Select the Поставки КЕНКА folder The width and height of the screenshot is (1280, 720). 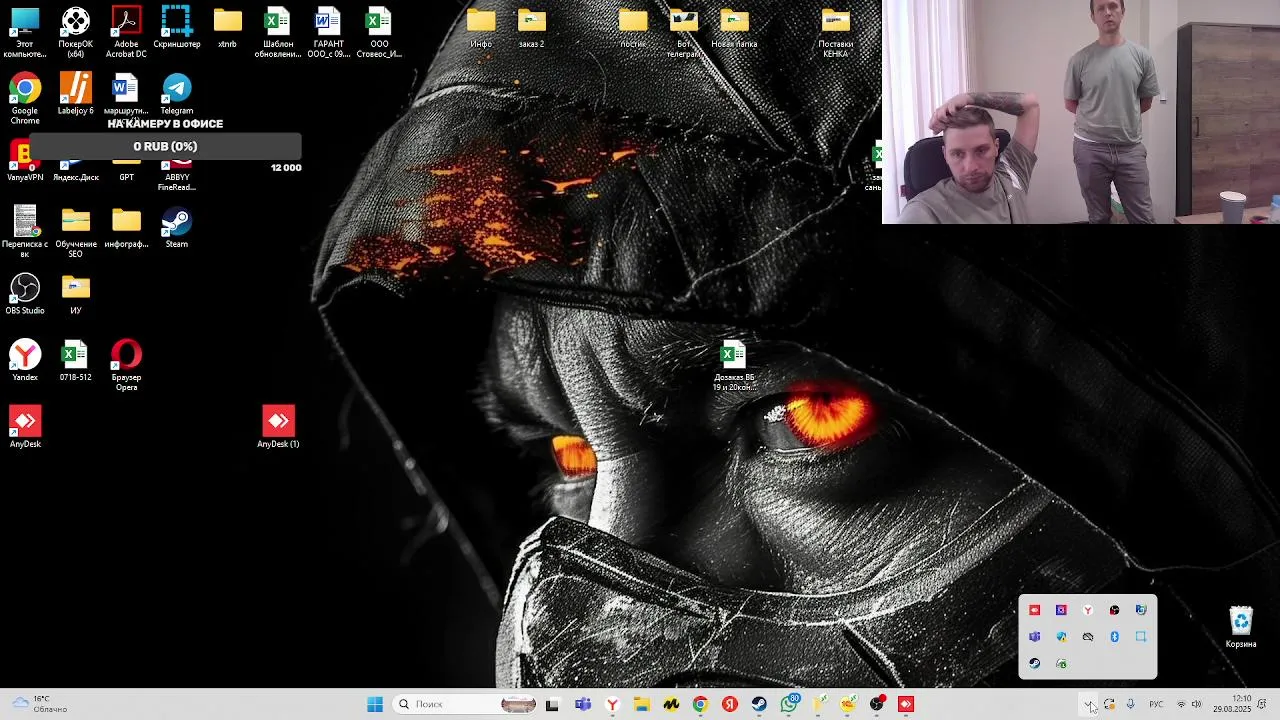pos(835,32)
